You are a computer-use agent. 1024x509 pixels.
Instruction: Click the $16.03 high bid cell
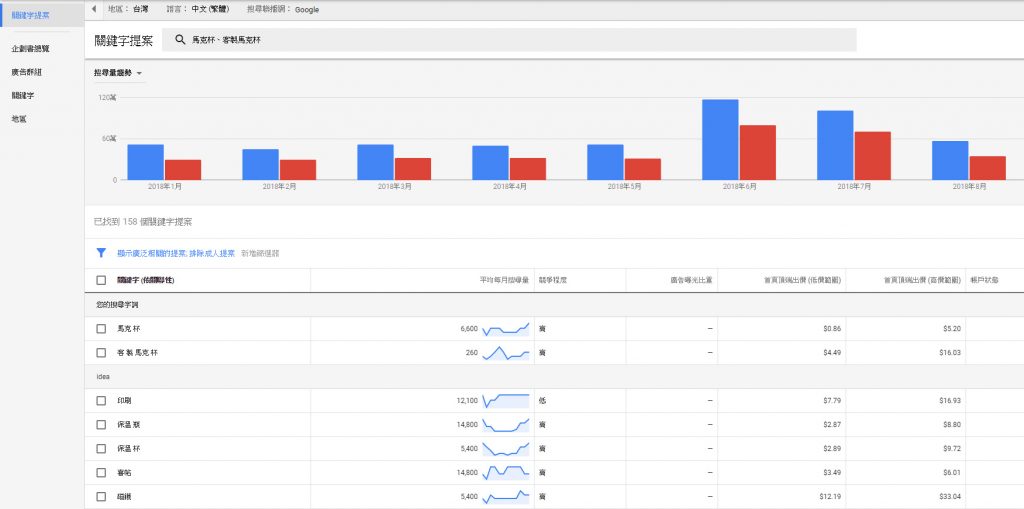(x=950, y=353)
